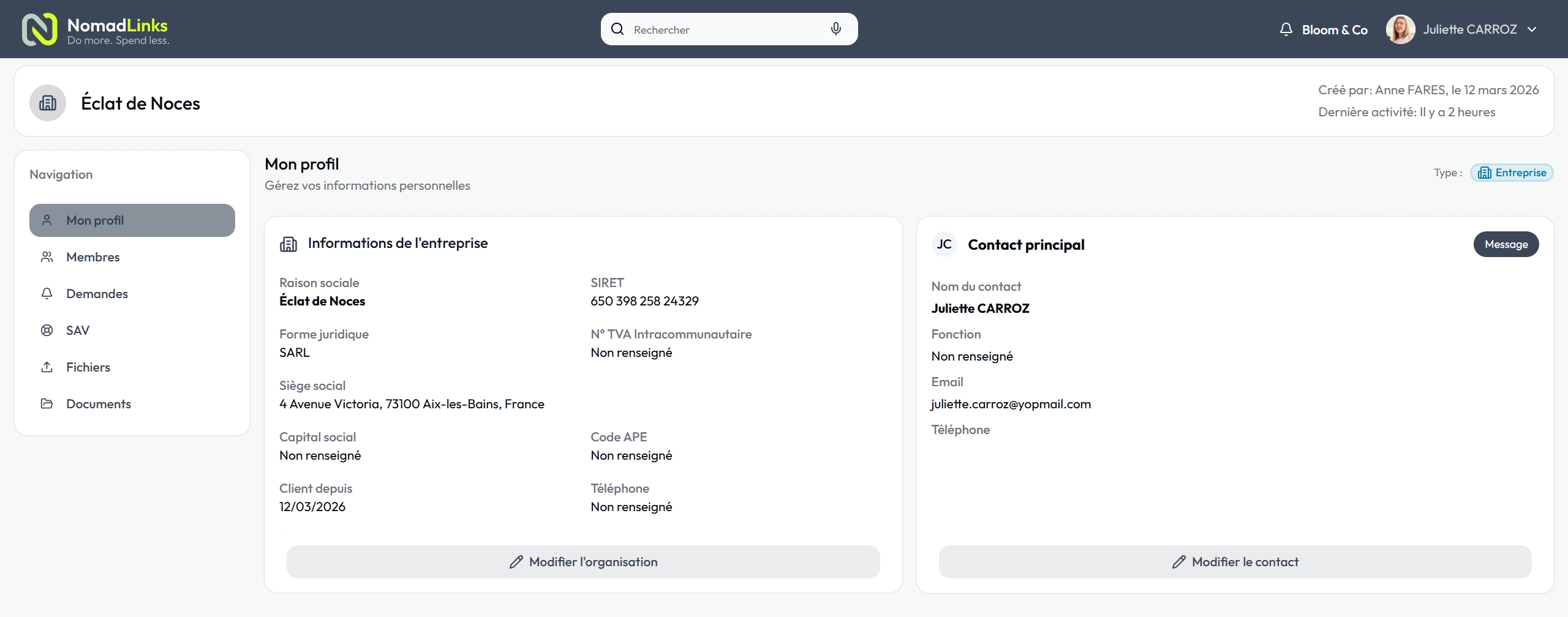Click the date 12/03/2026
The width and height of the screenshot is (1568, 617).
(x=312, y=507)
